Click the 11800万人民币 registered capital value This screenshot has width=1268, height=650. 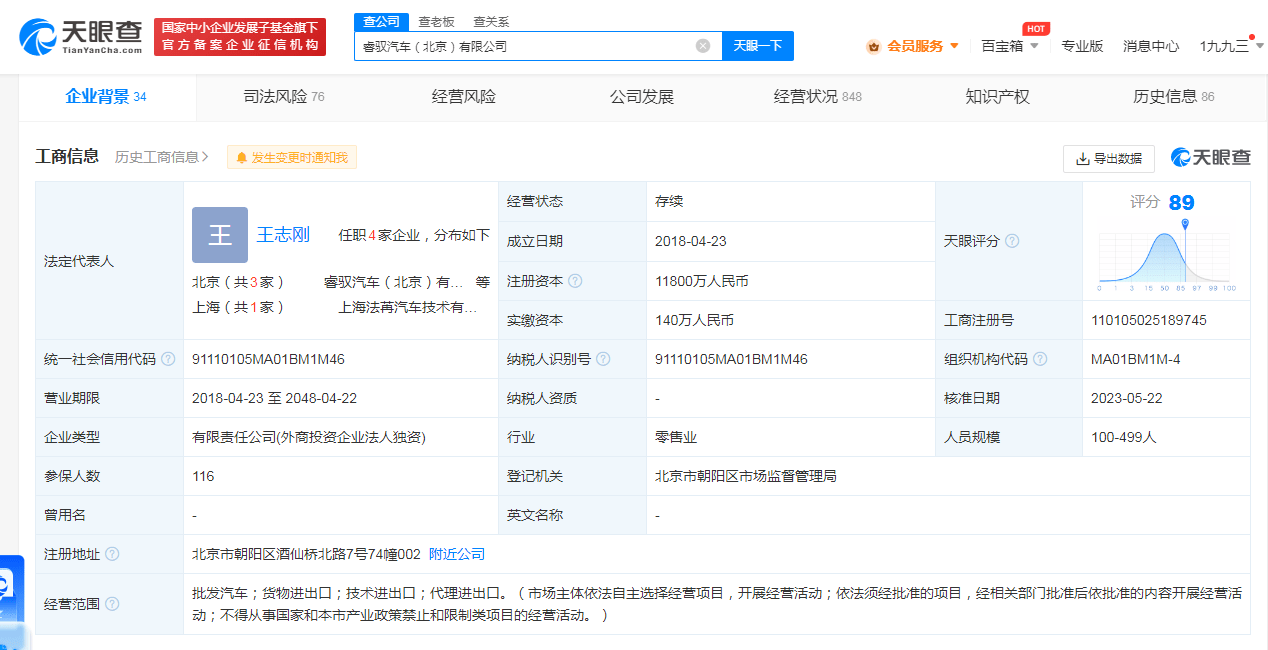coord(702,281)
